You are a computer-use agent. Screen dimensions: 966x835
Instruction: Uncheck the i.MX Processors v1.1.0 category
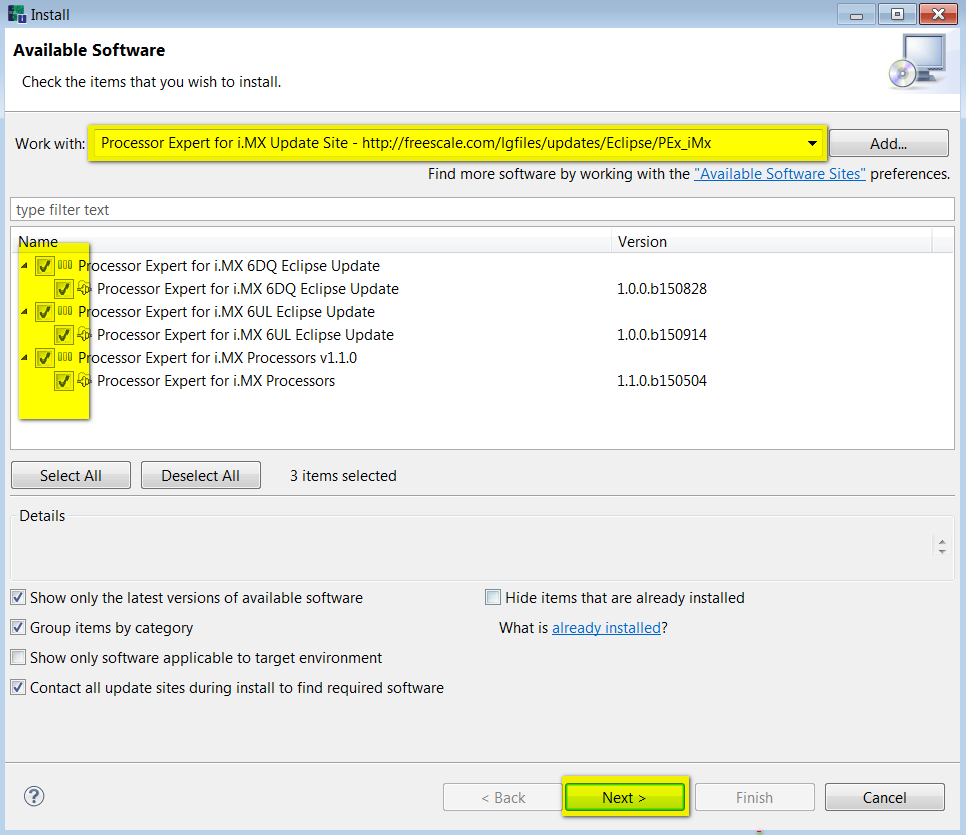44,358
